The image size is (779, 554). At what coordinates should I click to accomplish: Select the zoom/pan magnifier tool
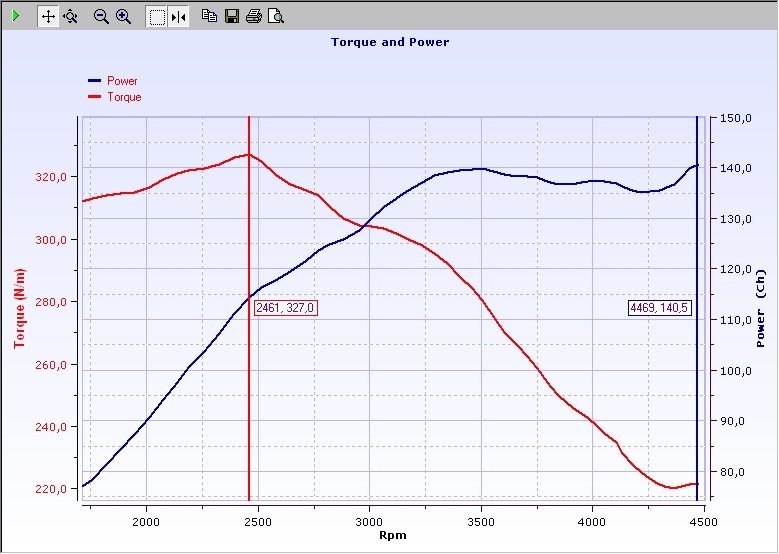click(x=70, y=16)
